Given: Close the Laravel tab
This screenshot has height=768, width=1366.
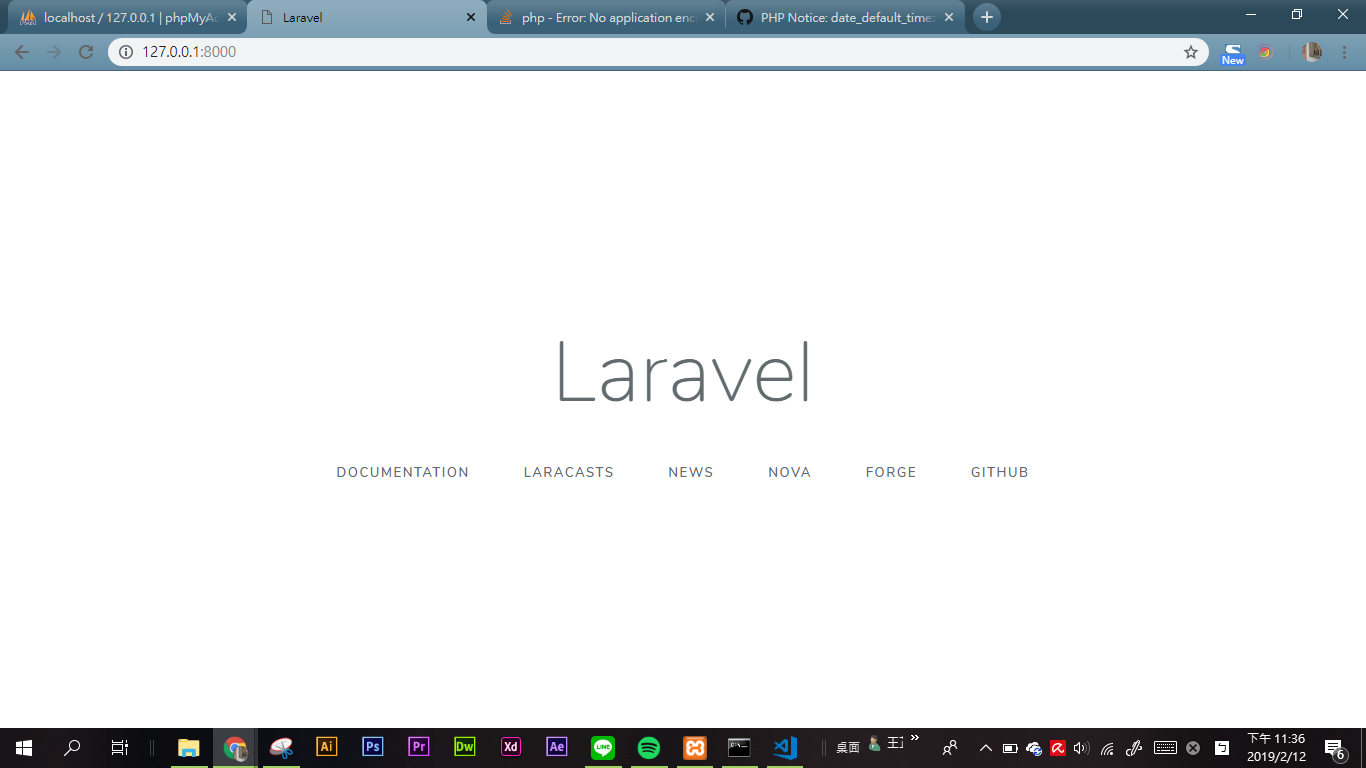Looking at the screenshot, I should point(471,18).
